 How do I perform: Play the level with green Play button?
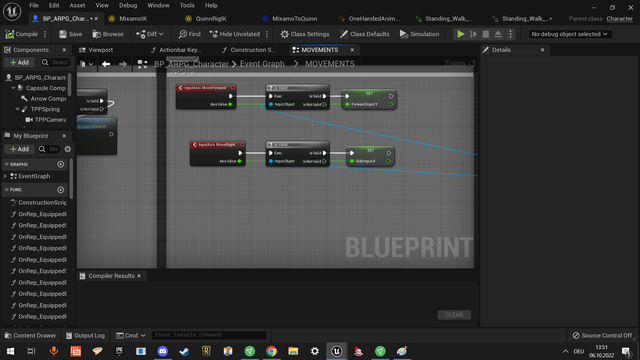pyautogui.click(x=461, y=34)
